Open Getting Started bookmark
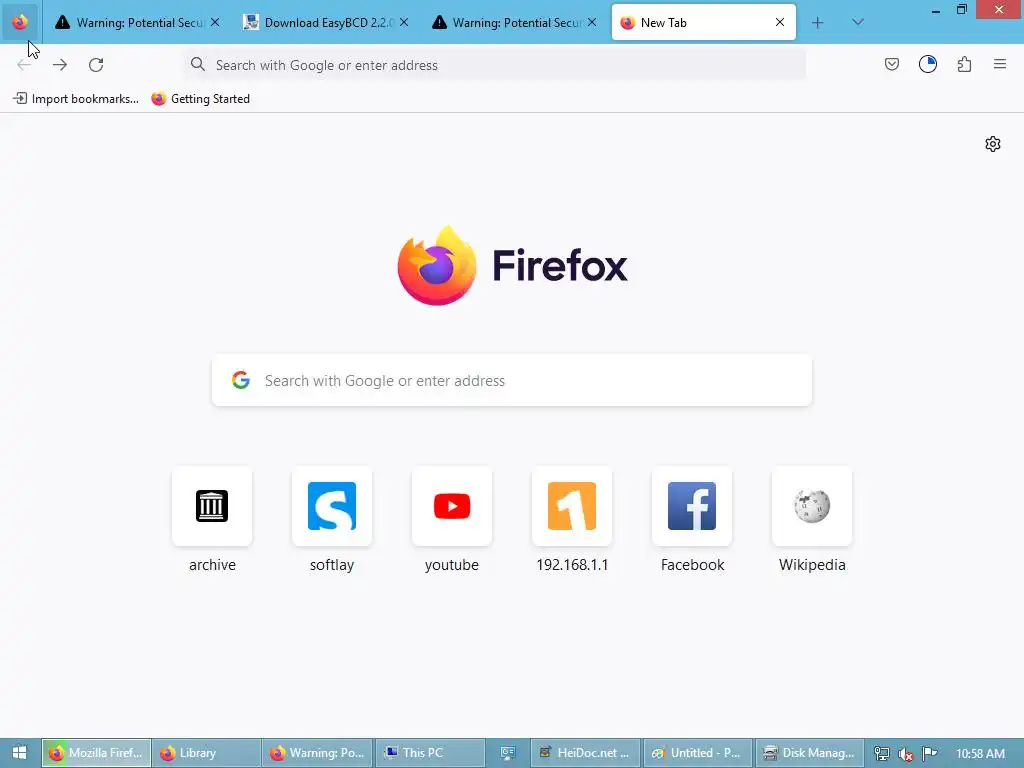The image size is (1024, 768). pyautogui.click(x=200, y=99)
